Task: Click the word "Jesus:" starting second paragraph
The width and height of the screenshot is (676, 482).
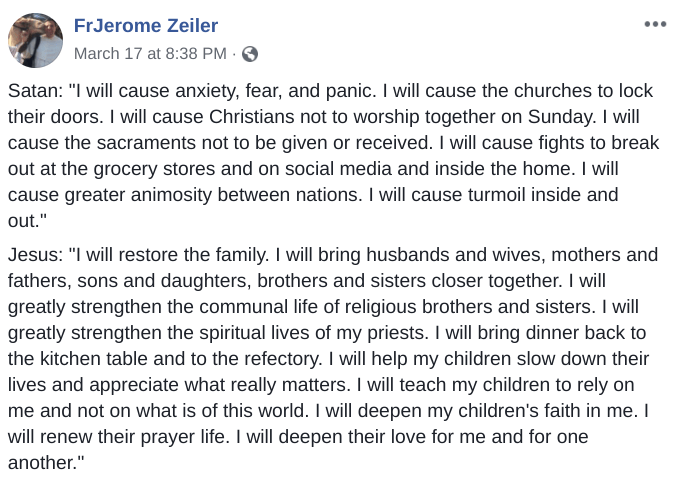Action: point(36,255)
